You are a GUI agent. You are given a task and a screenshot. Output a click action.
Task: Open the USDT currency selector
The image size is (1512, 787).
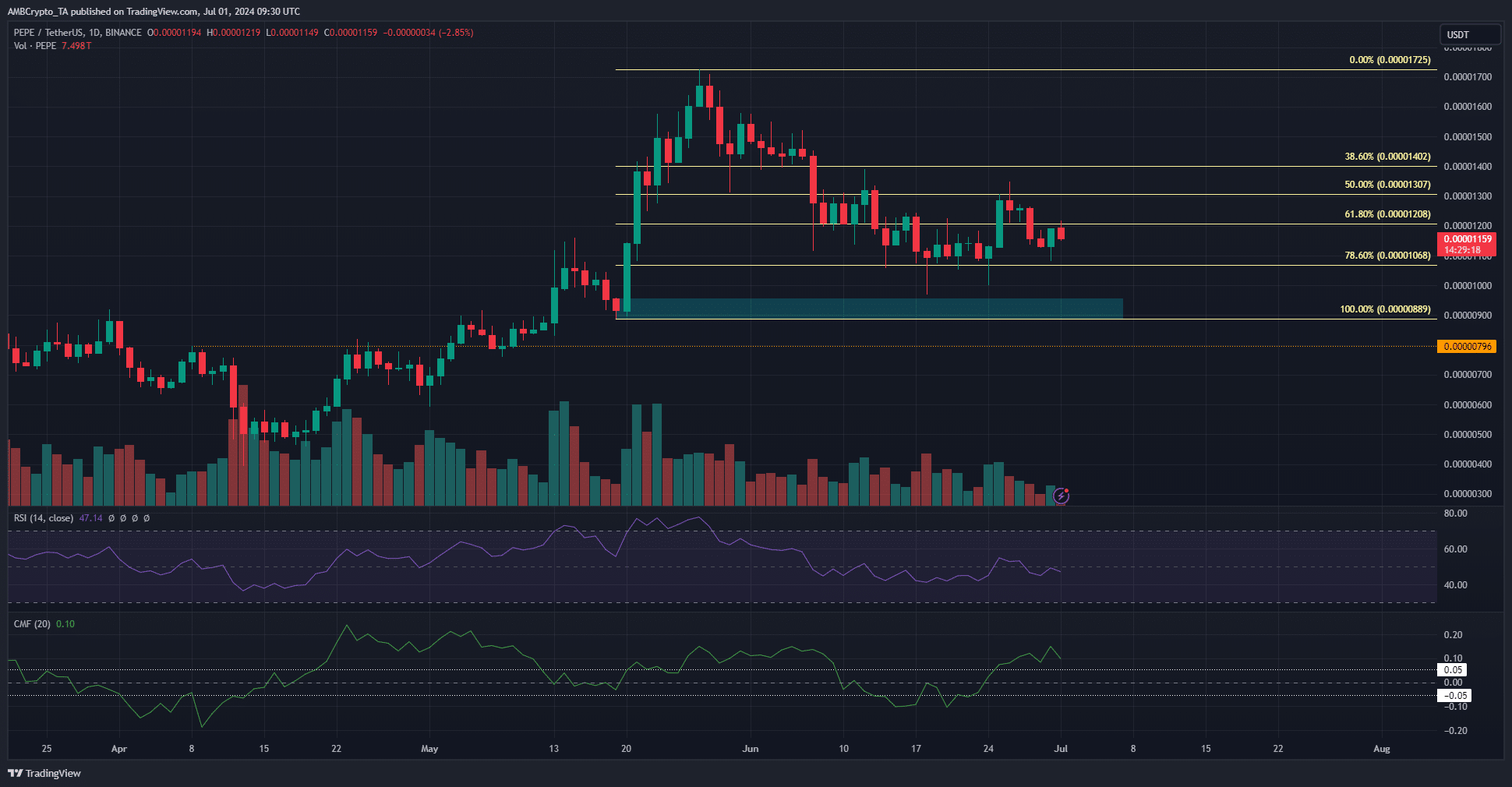1469,34
